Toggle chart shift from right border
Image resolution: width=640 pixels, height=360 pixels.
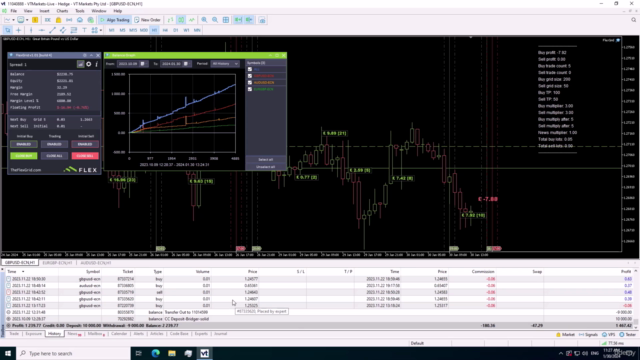click(x=249, y=20)
